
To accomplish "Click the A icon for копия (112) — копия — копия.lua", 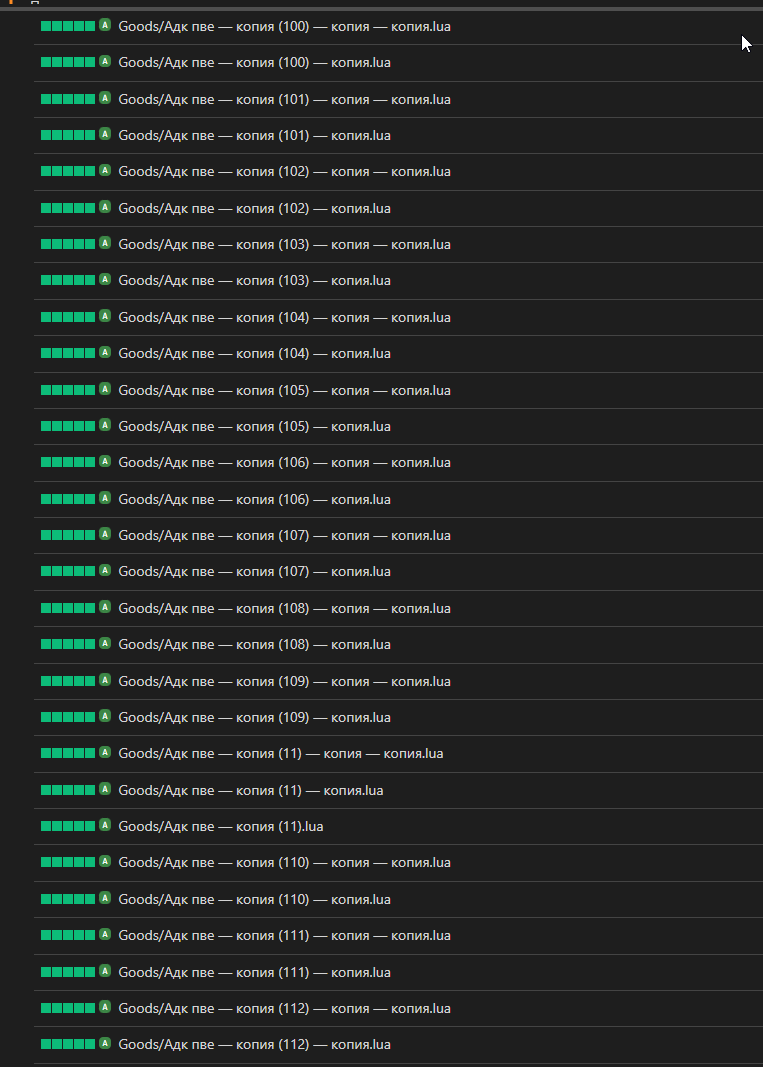I will point(105,1007).
